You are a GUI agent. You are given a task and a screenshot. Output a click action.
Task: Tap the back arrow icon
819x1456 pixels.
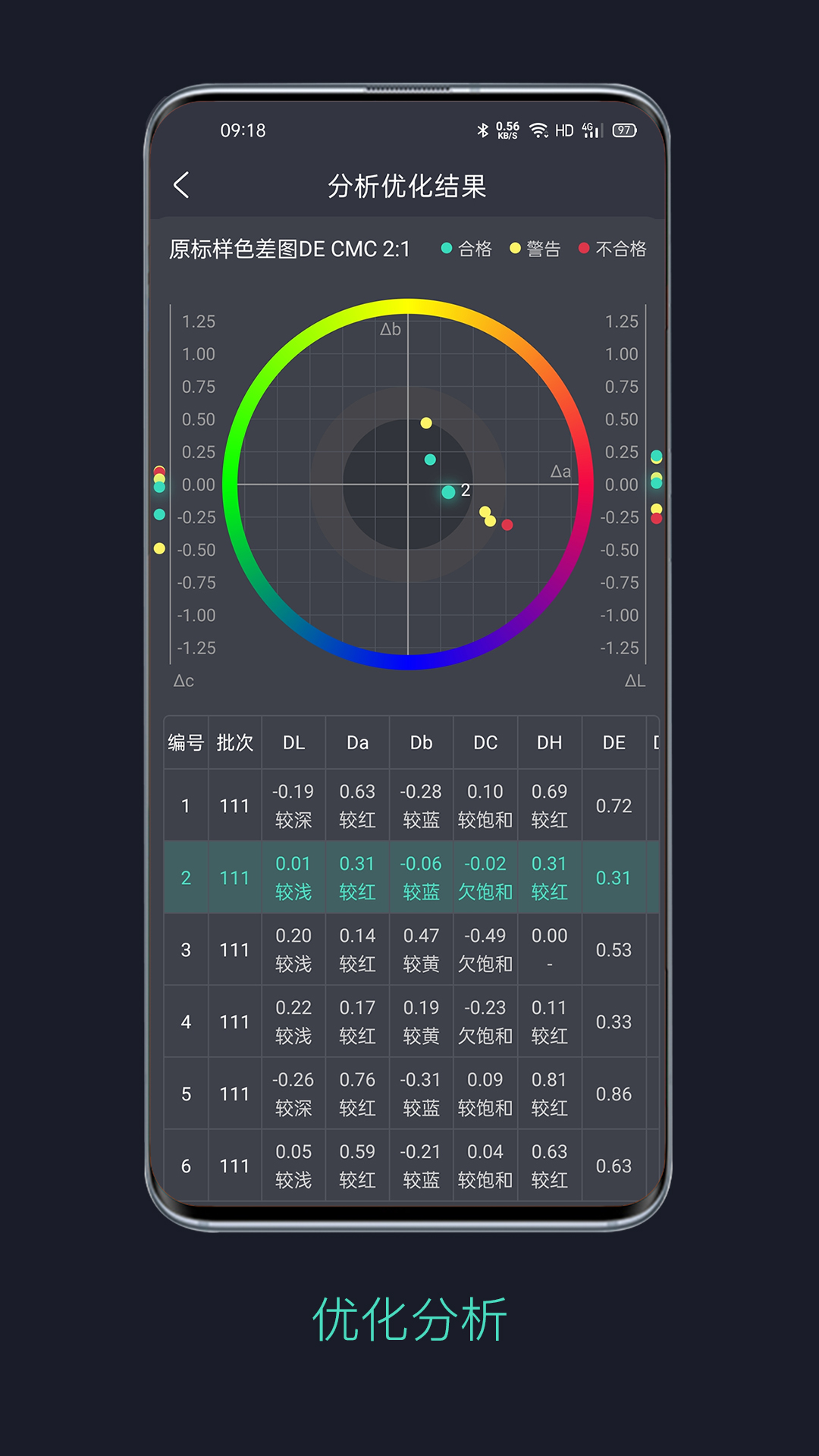[x=181, y=185]
